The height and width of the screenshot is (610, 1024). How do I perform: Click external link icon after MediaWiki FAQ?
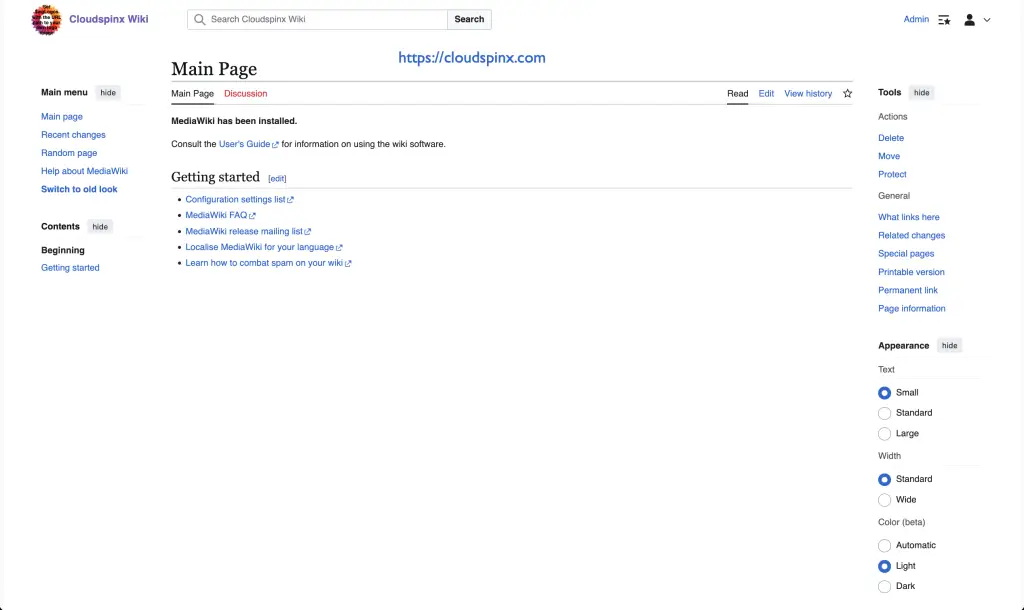click(x=253, y=216)
